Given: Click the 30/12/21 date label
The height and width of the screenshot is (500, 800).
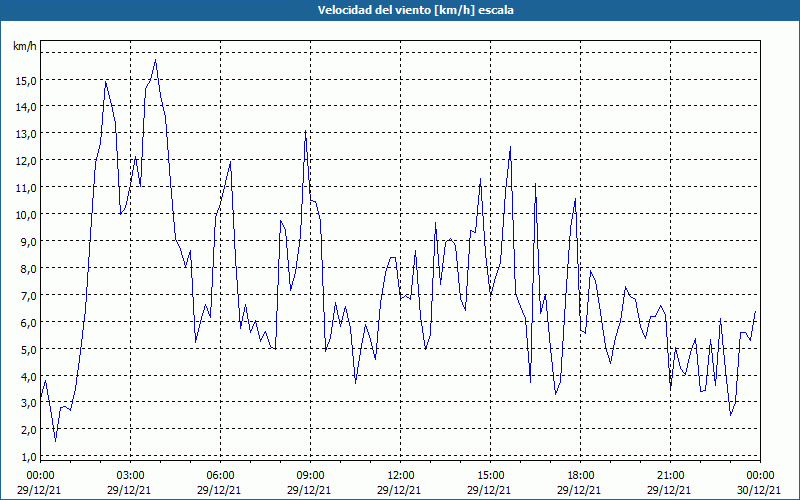Looking at the screenshot, I should (x=759, y=490).
